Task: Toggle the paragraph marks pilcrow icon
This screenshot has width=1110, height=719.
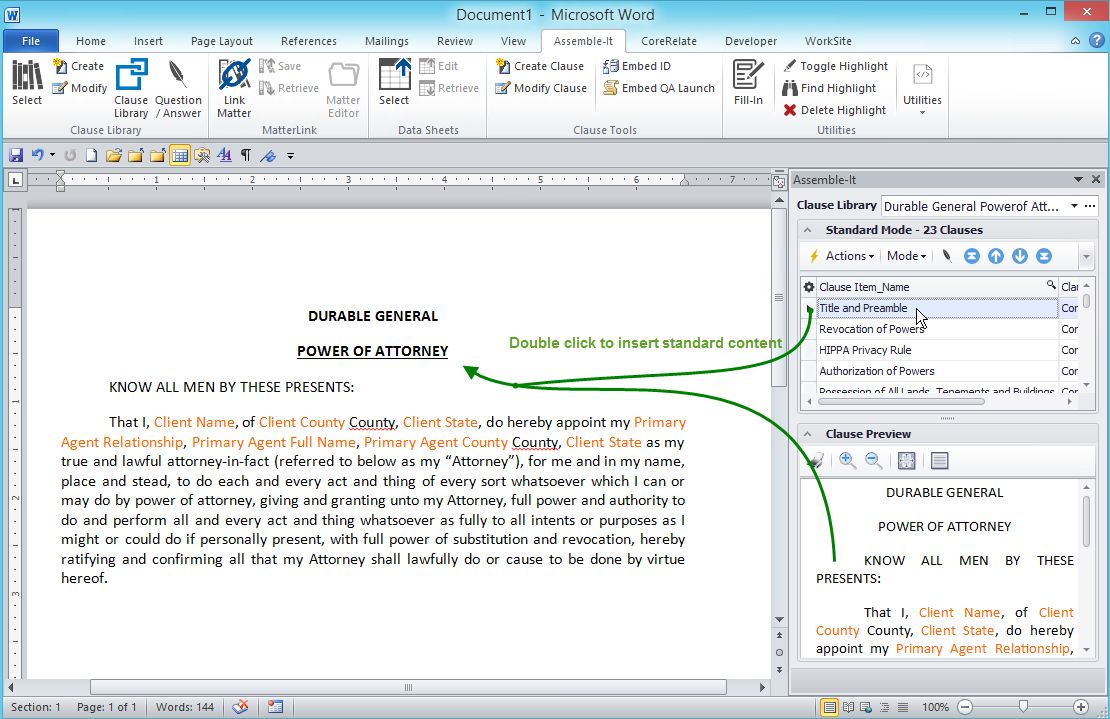Action: point(246,155)
